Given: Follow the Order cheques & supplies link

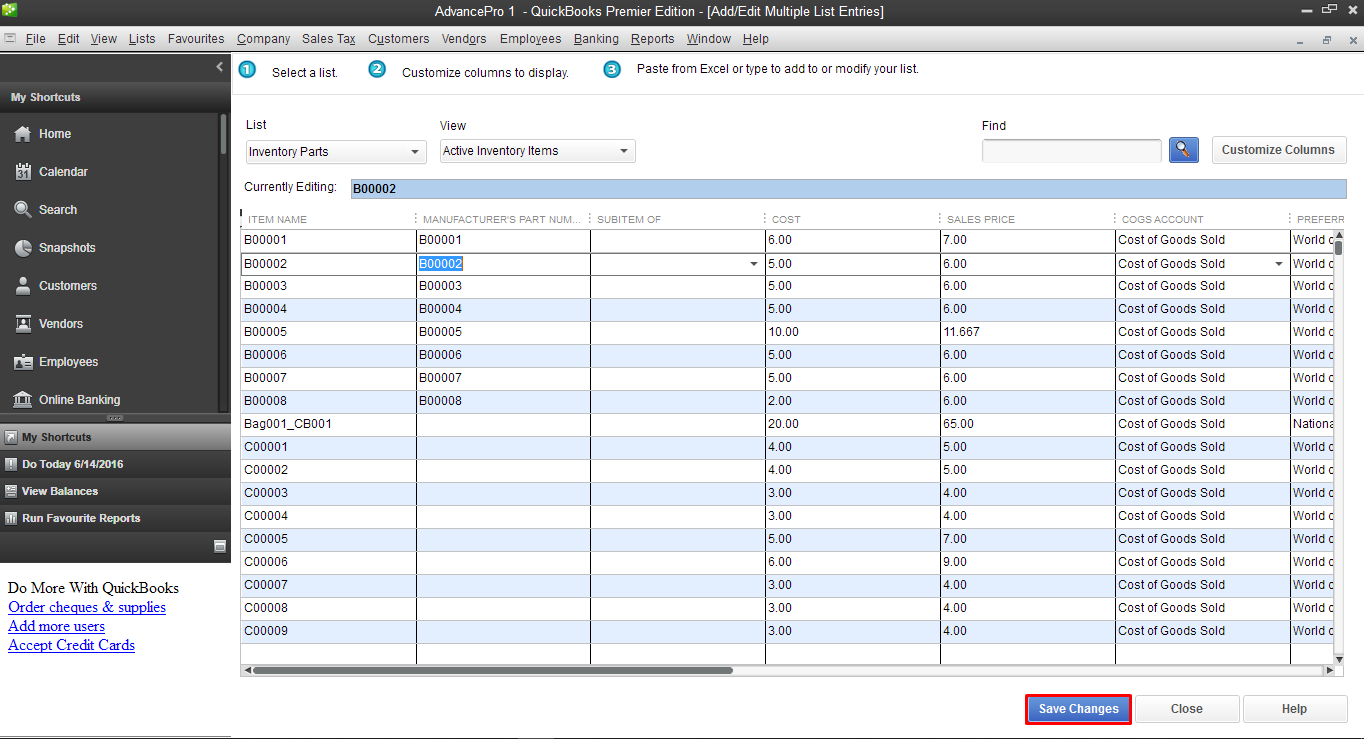Looking at the screenshot, I should [87, 607].
